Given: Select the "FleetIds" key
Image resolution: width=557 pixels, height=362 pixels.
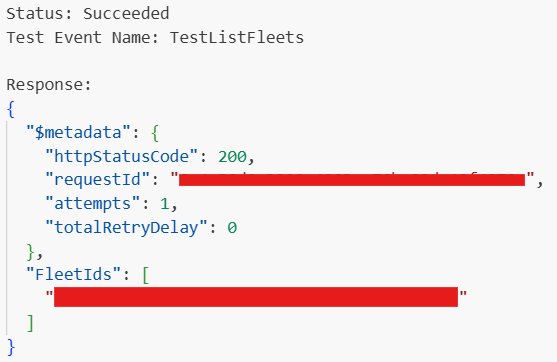Looking at the screenshot, I should pyautogui.click(x=74, y=275).
